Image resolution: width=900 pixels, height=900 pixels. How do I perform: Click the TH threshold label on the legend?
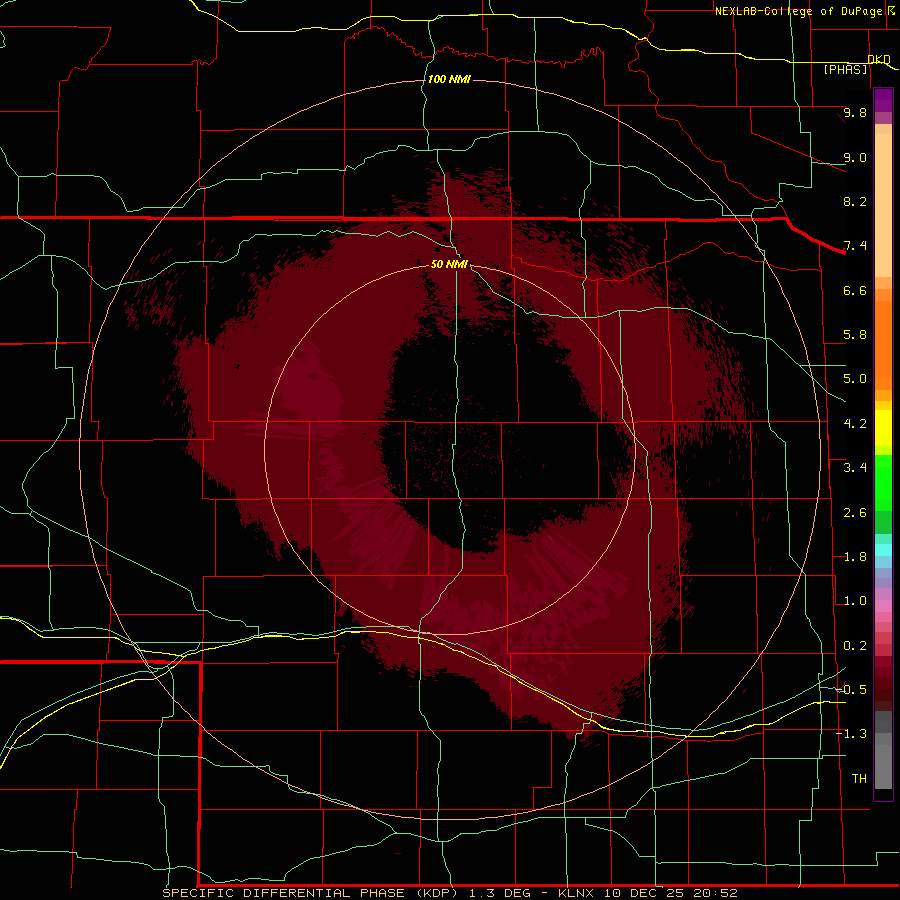pos(859,779)
